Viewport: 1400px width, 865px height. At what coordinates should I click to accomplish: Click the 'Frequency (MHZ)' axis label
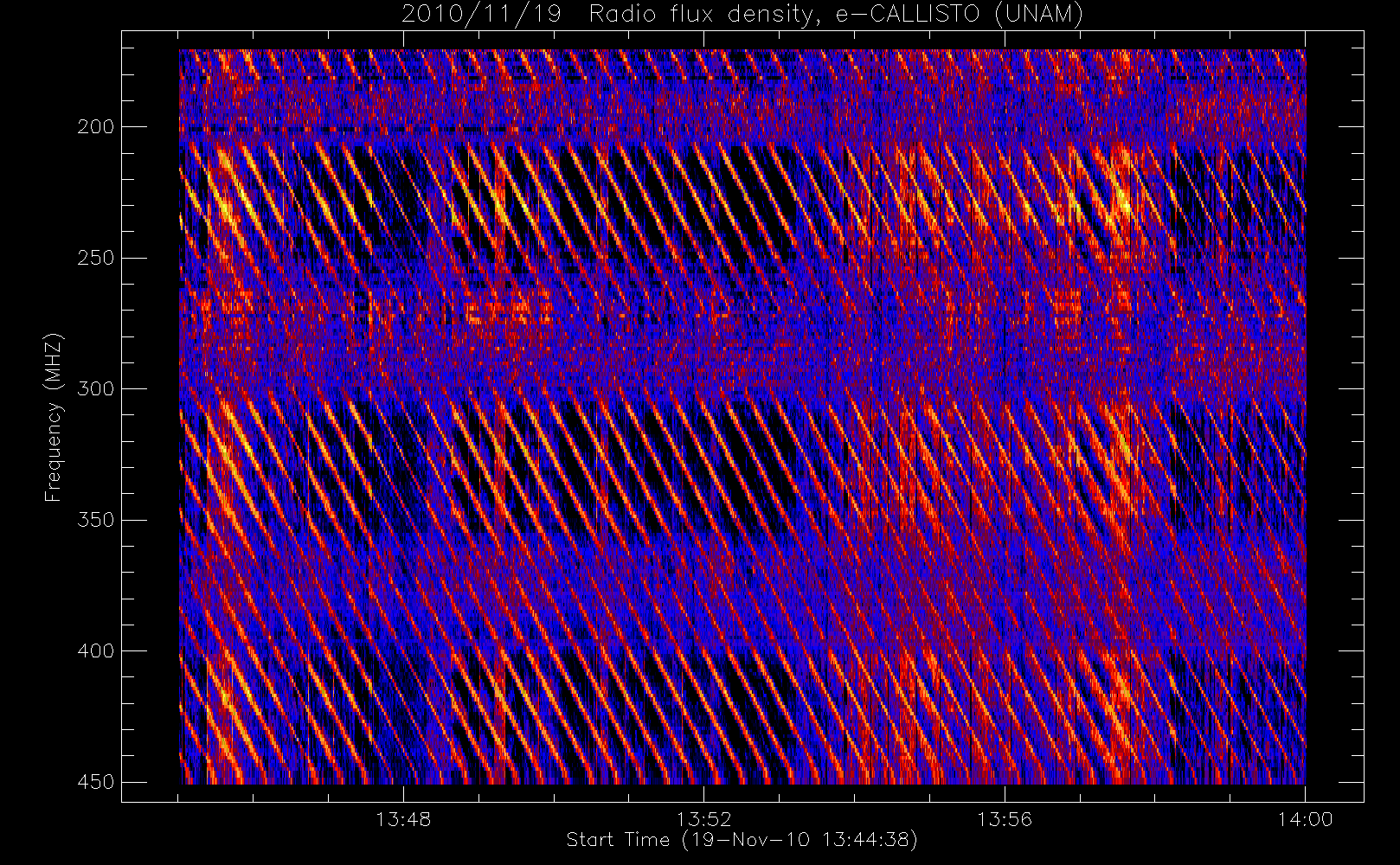point(54,417)
